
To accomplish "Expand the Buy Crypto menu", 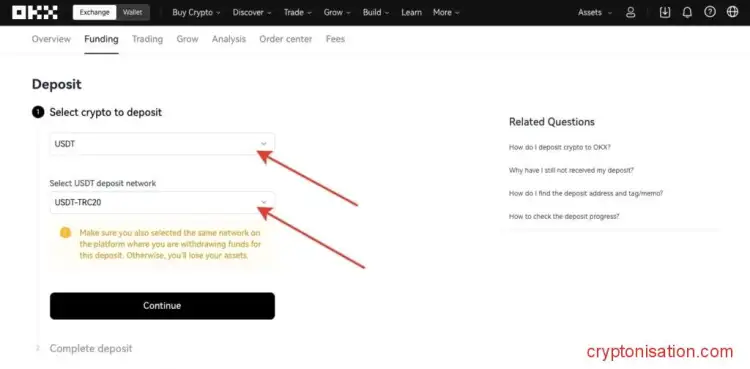I will point(196,13).
